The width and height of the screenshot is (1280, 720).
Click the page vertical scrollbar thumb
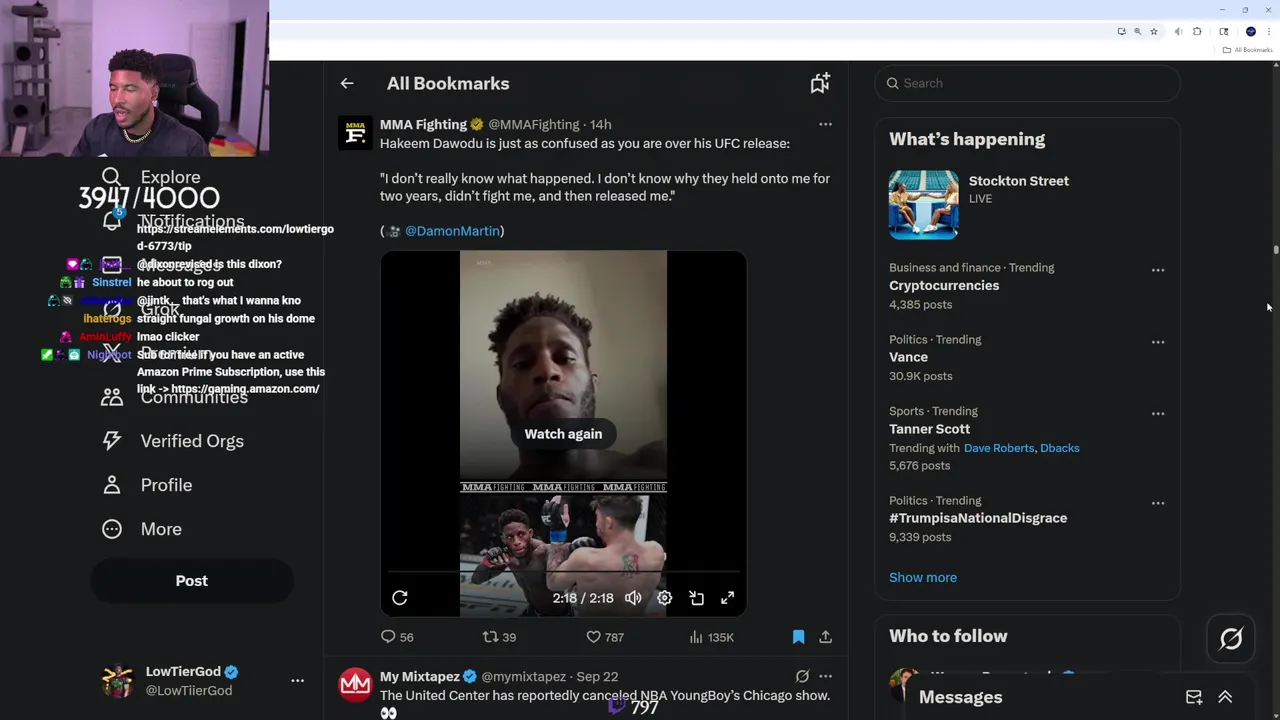pos(1276,250)
